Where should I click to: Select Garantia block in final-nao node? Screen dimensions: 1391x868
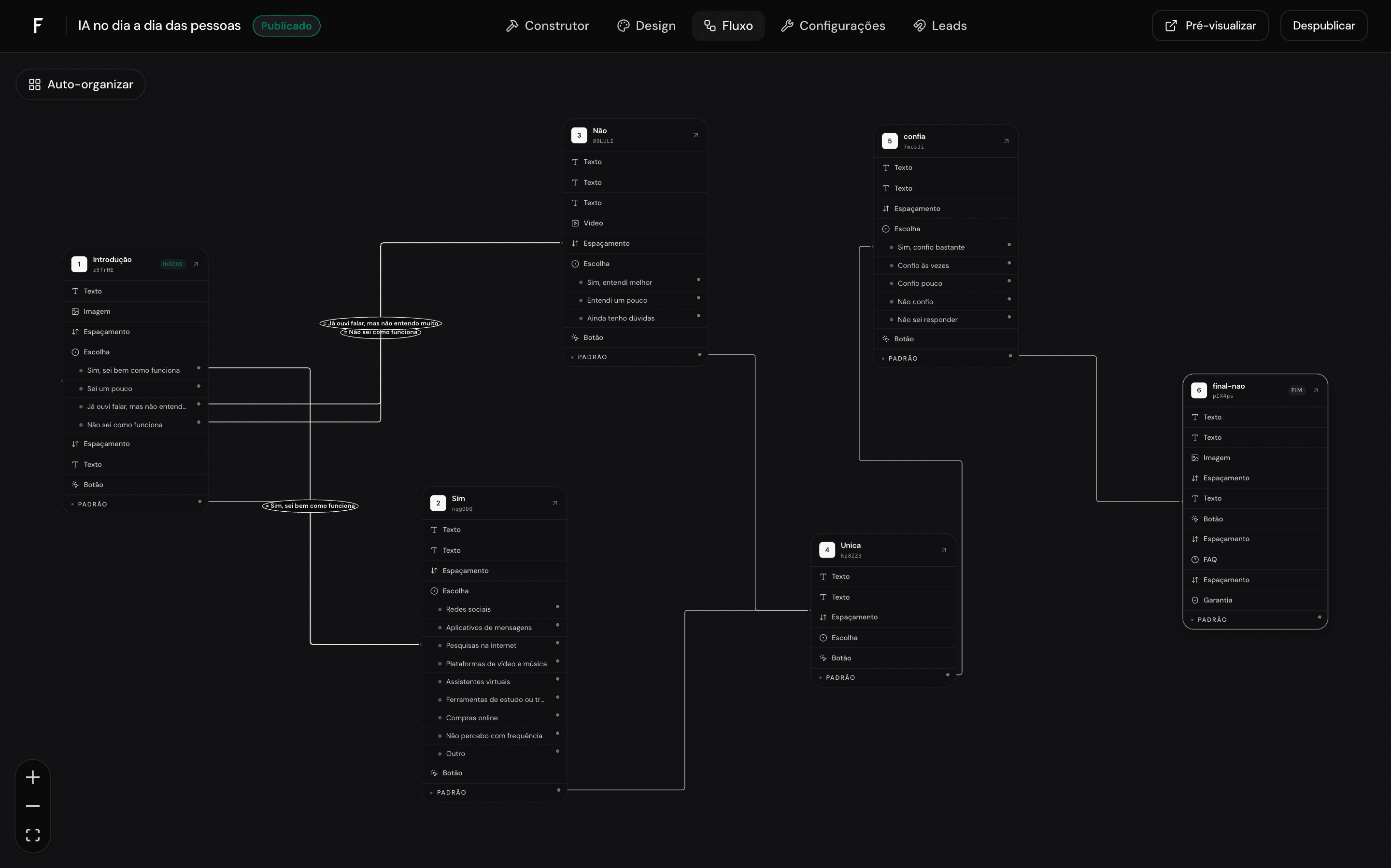(x=1255, y=600)
